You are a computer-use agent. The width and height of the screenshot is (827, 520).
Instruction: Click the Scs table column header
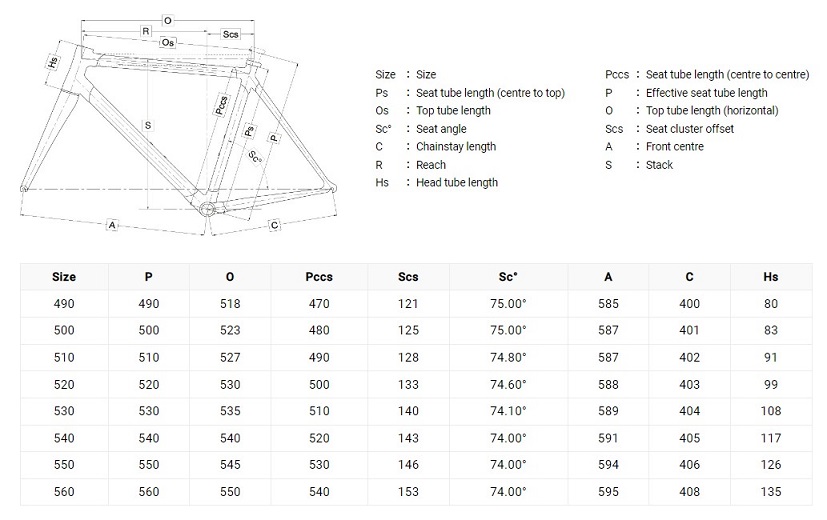(408, 277)
